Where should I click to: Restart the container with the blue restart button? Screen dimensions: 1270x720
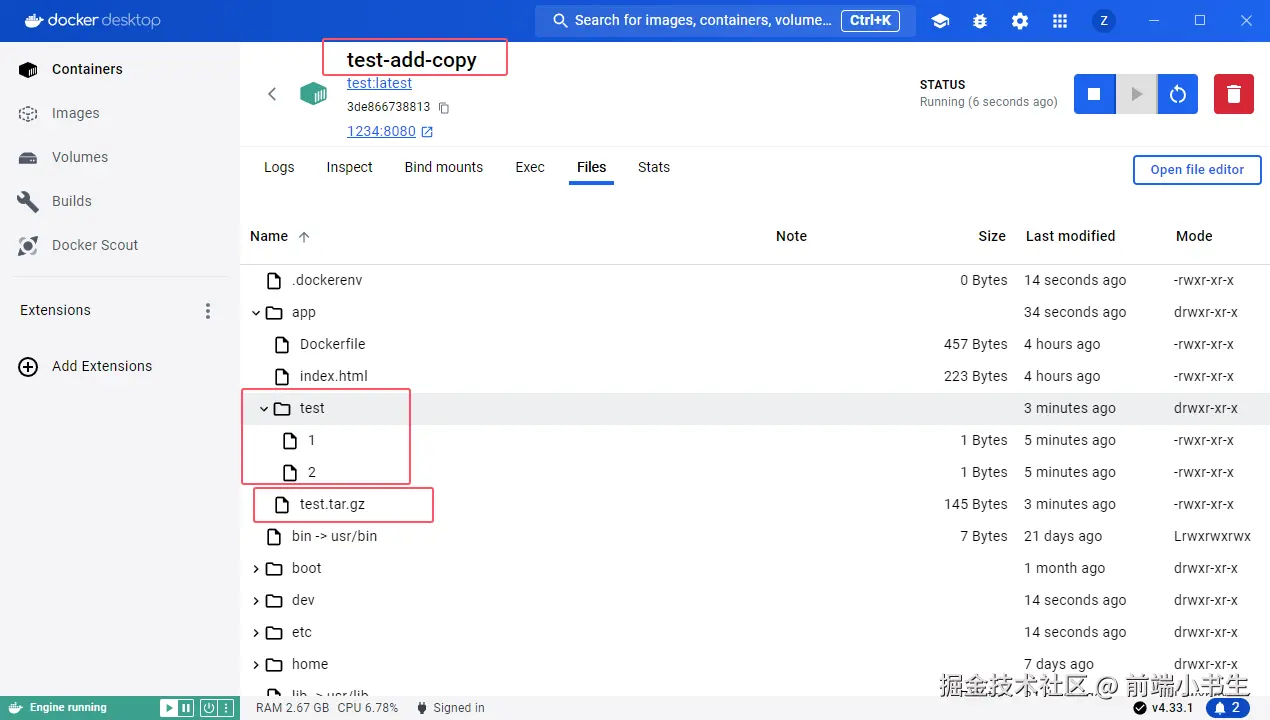[x=1178, y=94]
